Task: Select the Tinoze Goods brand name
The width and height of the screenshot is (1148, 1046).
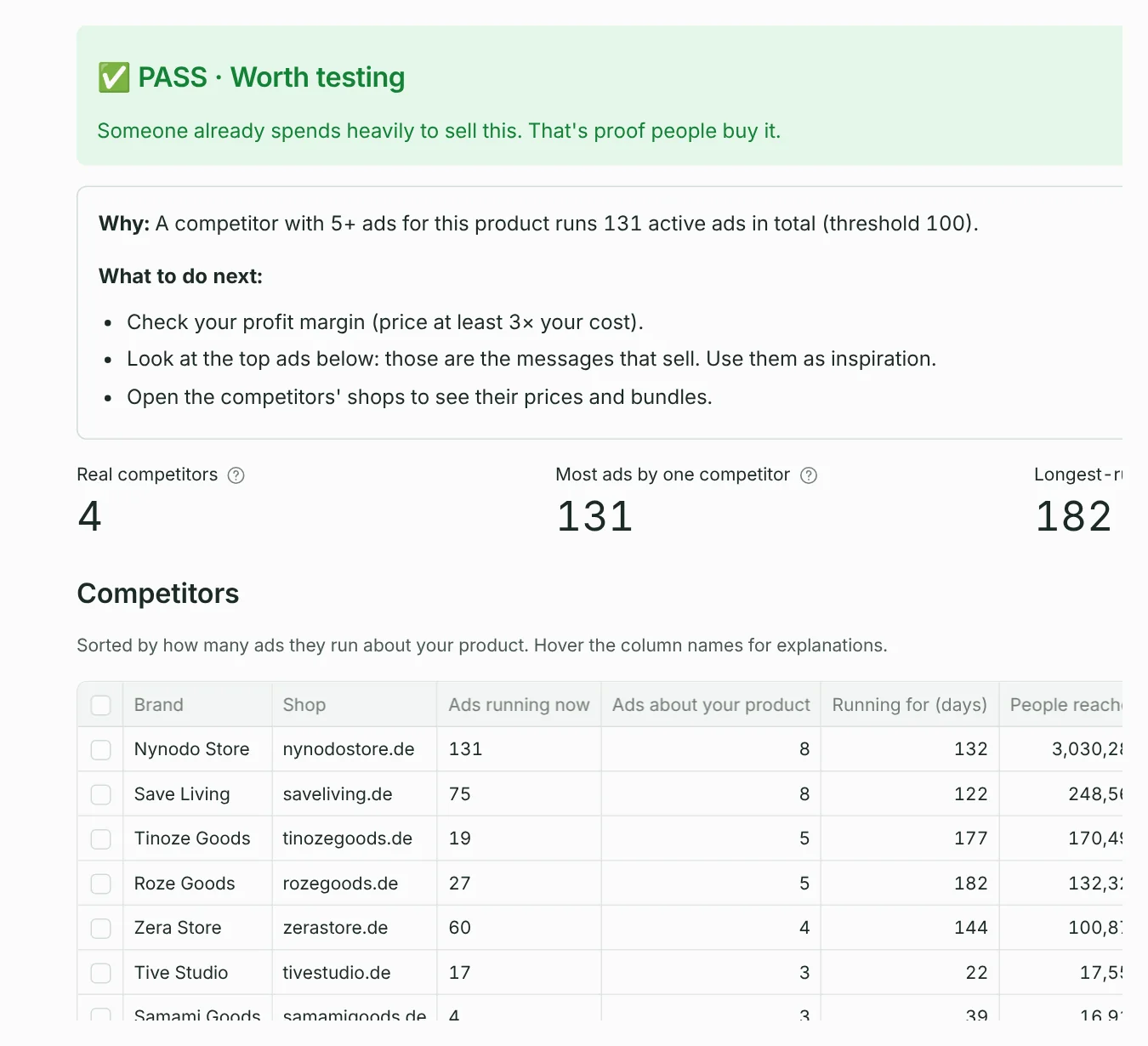Action: click(192, 839)
